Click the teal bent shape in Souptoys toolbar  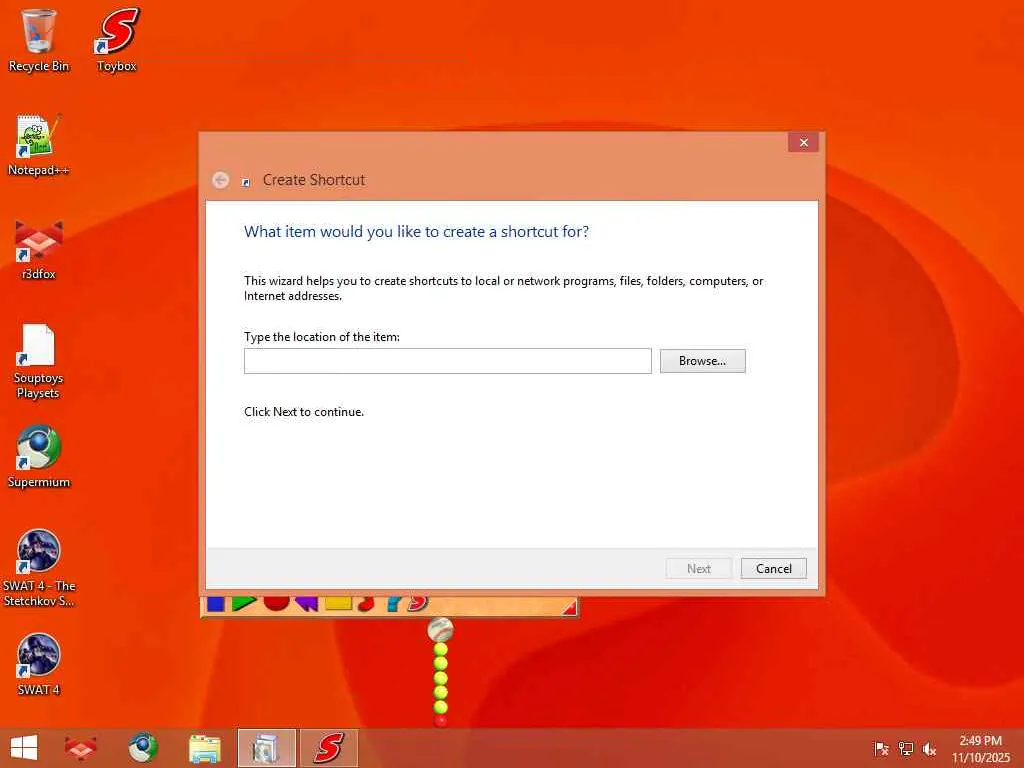coord(392,603)
